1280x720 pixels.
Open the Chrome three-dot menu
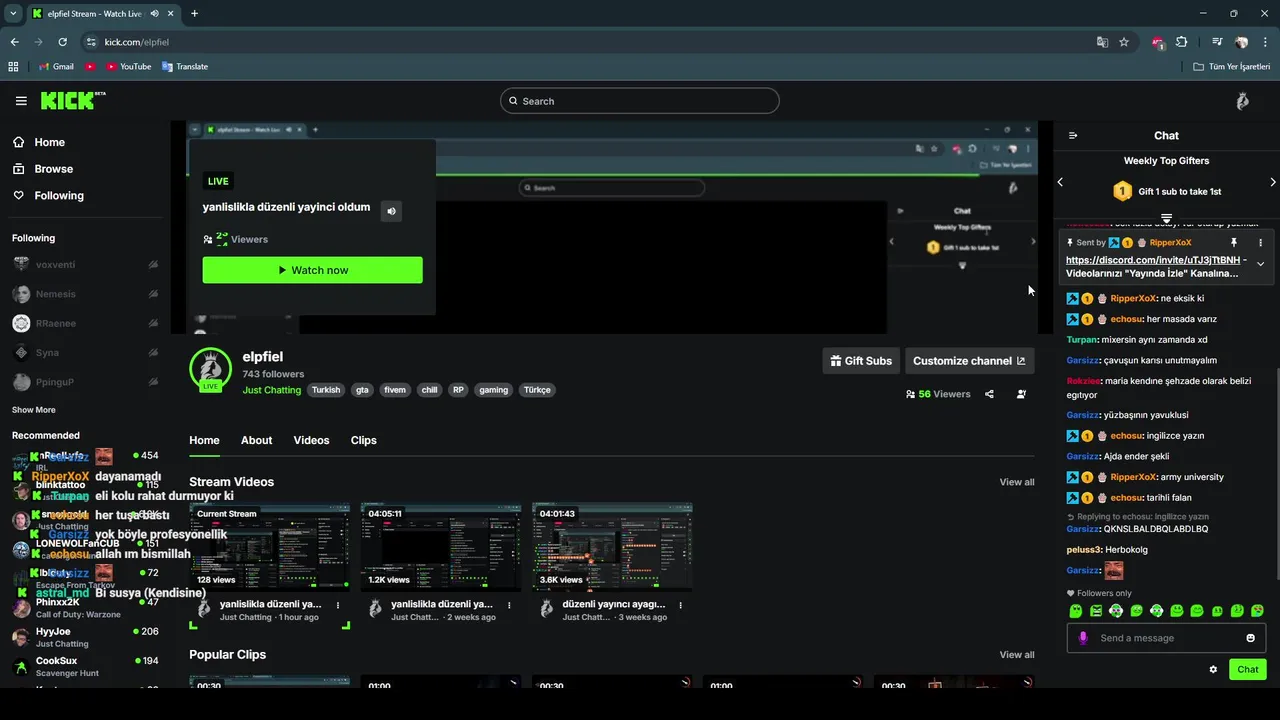(1266, 42)
